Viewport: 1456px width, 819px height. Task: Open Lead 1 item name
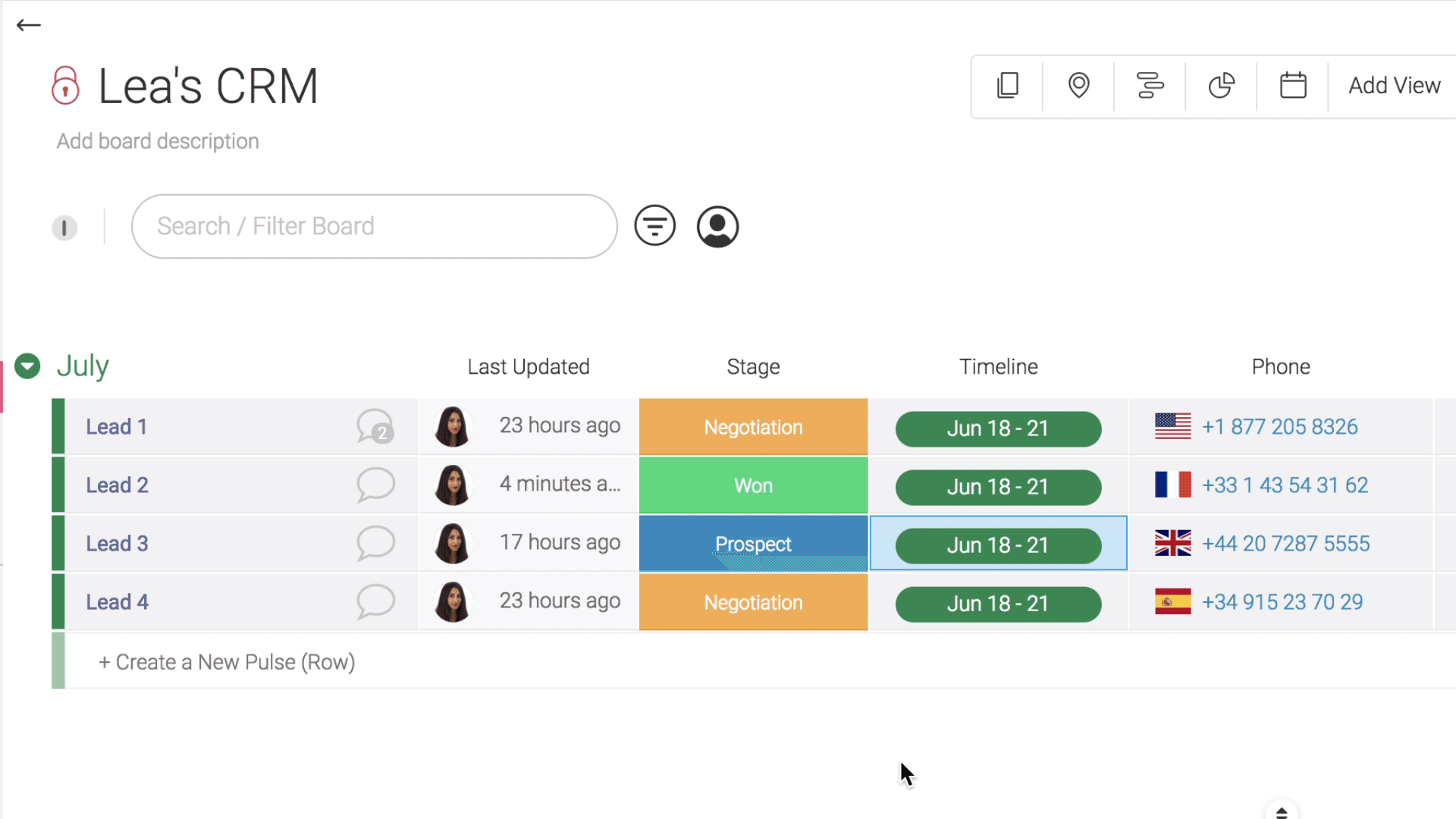(x=116, y=427)
